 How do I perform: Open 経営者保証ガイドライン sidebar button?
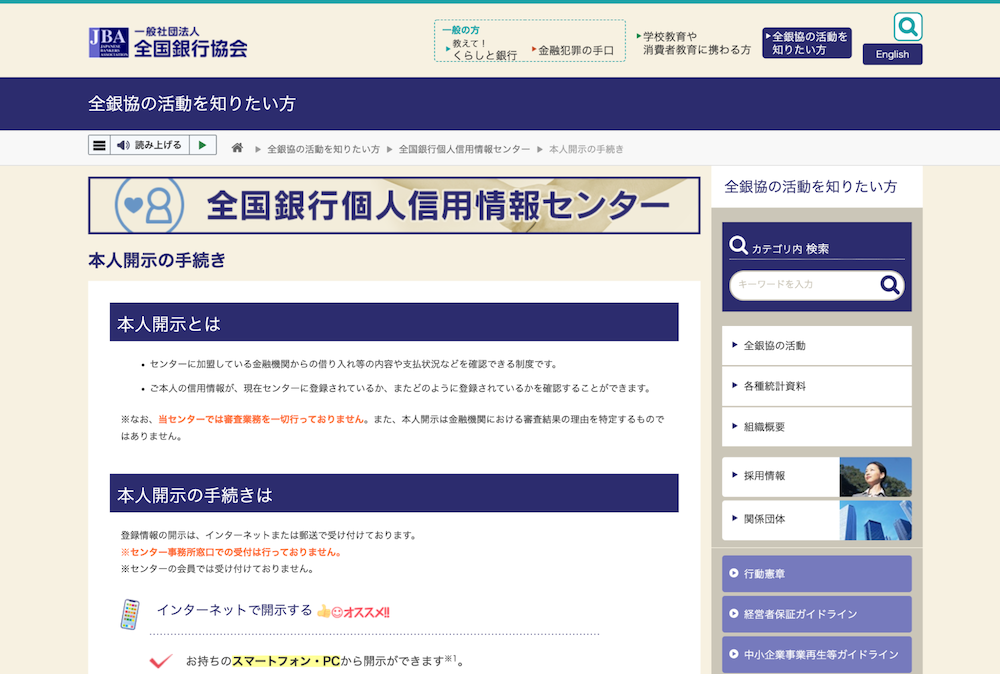[816, 614]
